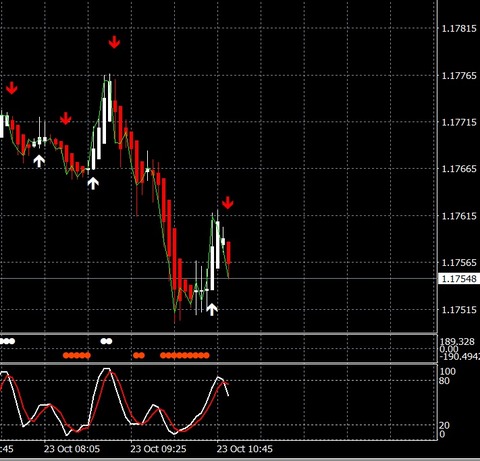This screenshot has height=461, width=480.
Task: Click the latest red sell arrow near 1.17615
Action: click(x=228, y=203)
